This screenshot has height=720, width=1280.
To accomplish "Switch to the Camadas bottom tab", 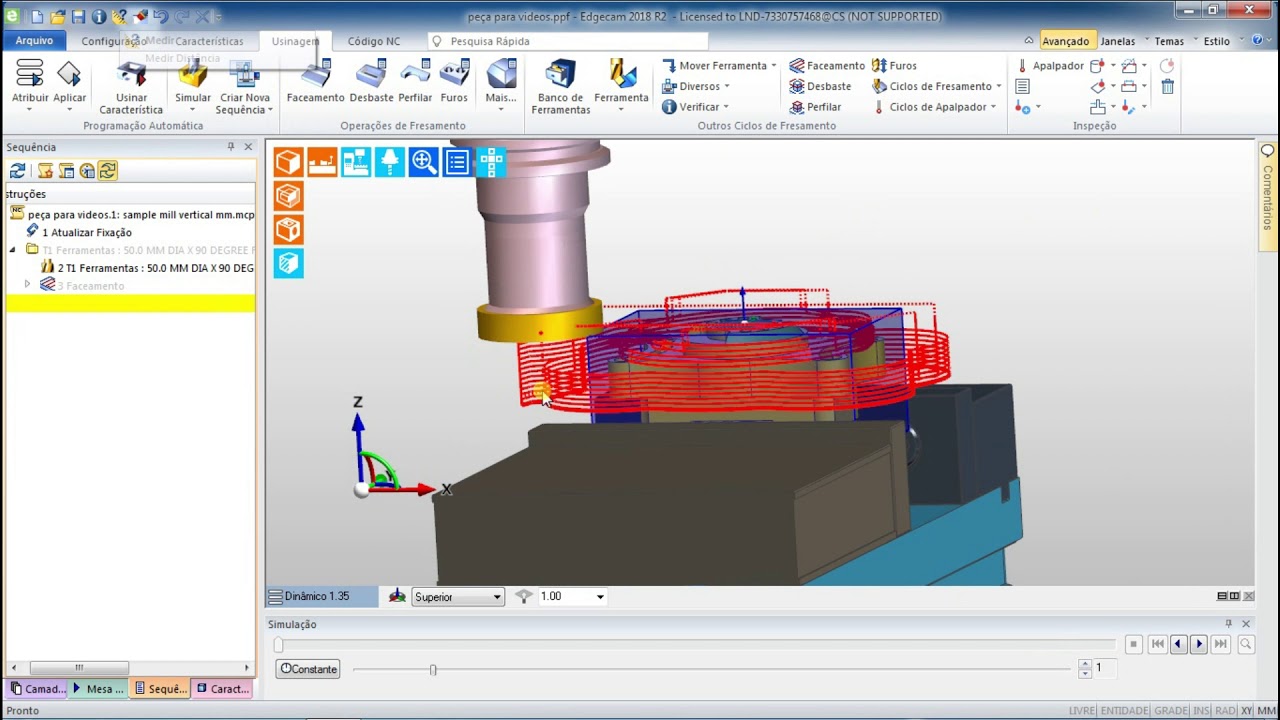I will tap(38, 689).
